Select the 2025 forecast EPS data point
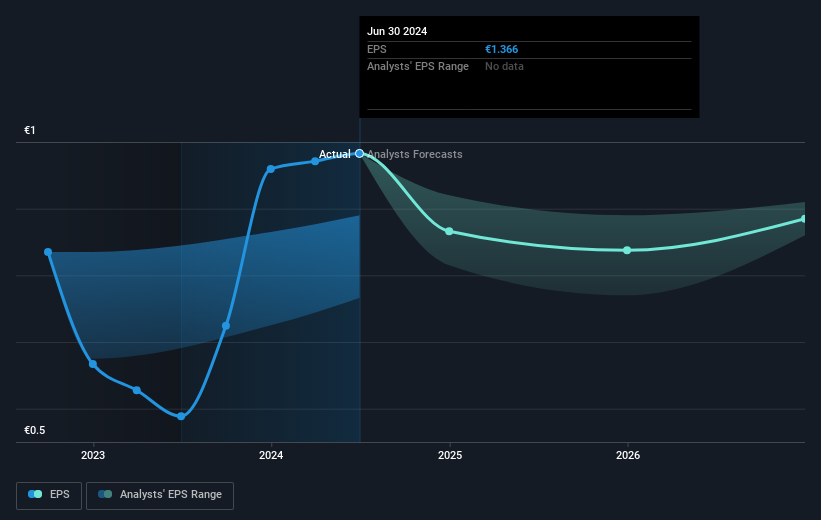The height and width of the screenshot is (520, 821). (449, 231)
